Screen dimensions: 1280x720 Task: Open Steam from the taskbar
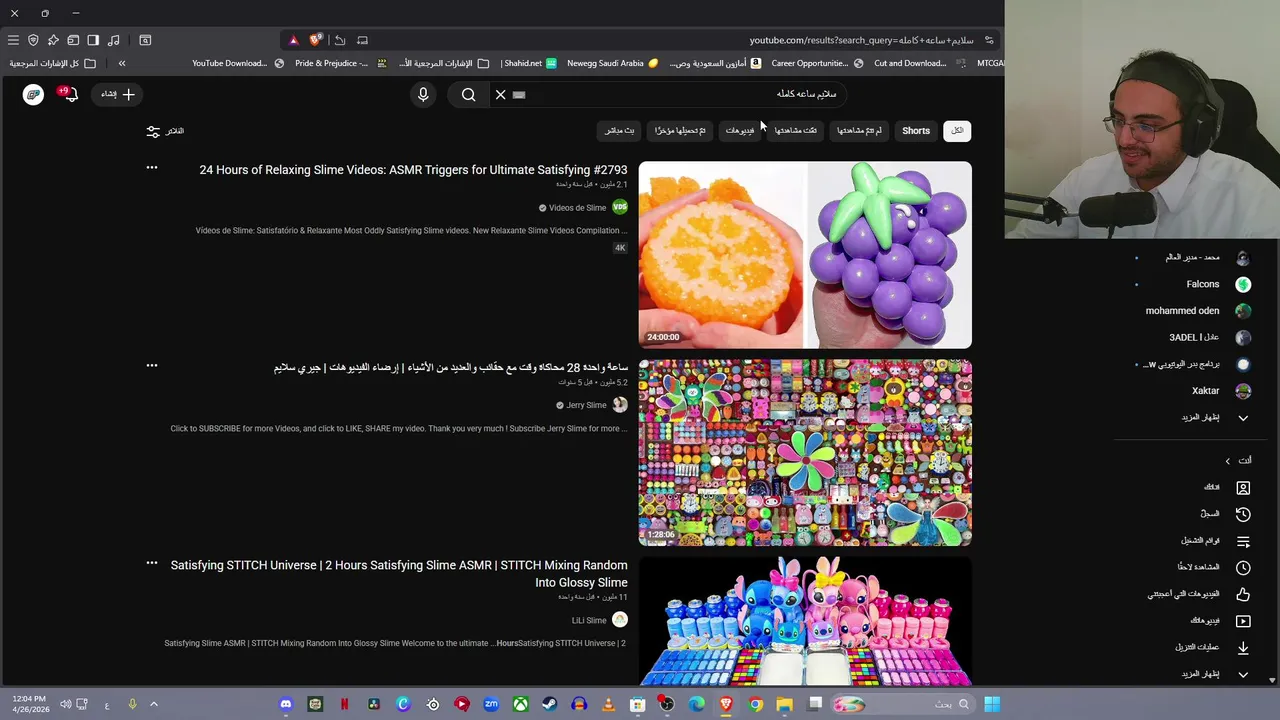549,704
